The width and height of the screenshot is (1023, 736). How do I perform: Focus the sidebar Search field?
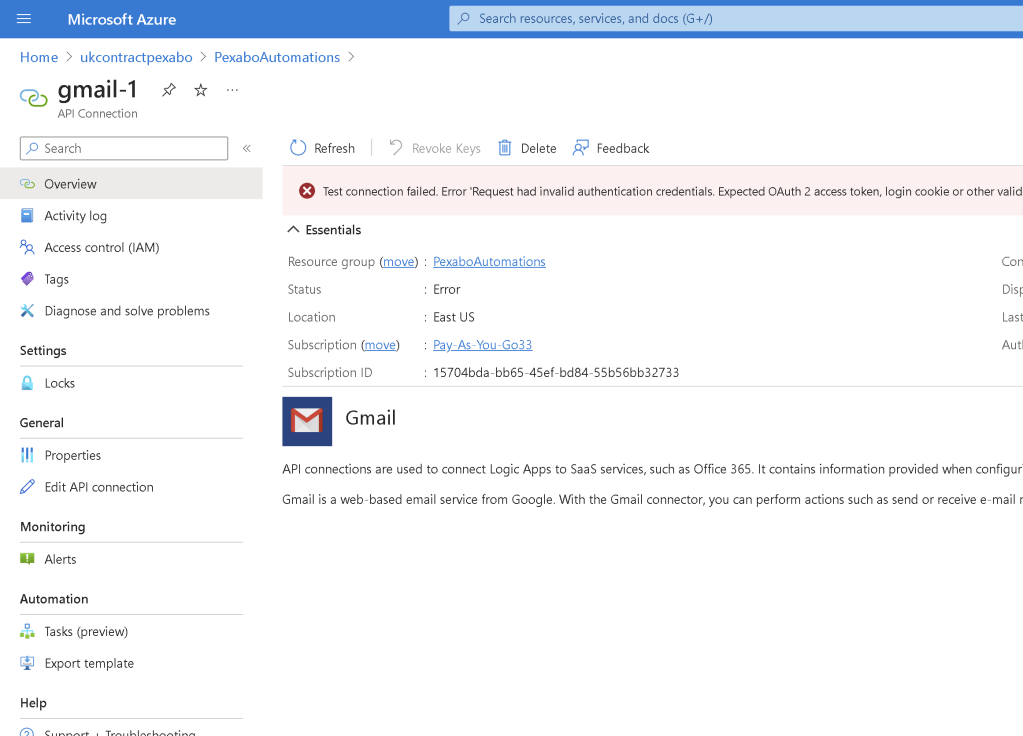pos(124,148)
